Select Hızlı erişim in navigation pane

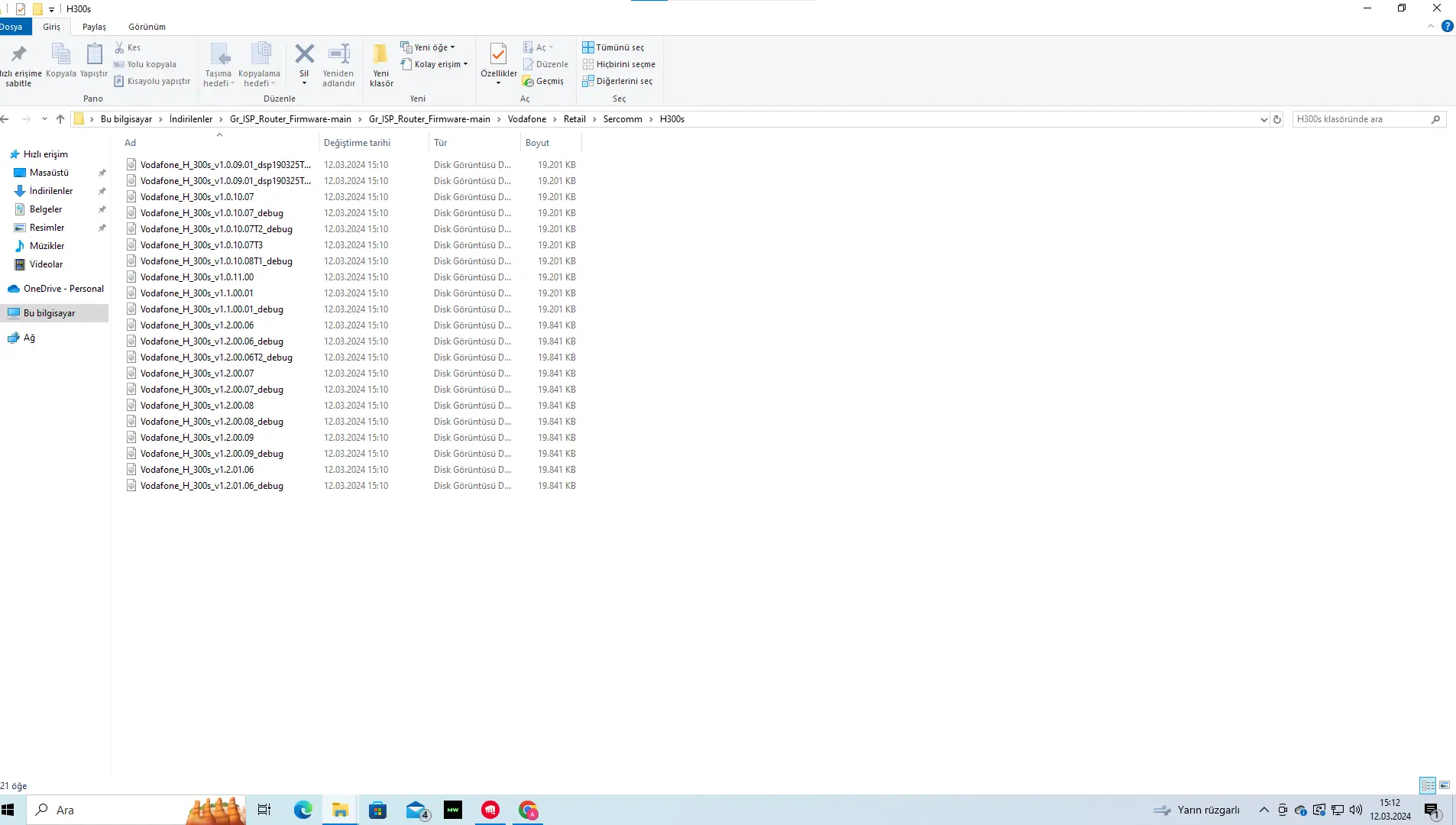46,154
